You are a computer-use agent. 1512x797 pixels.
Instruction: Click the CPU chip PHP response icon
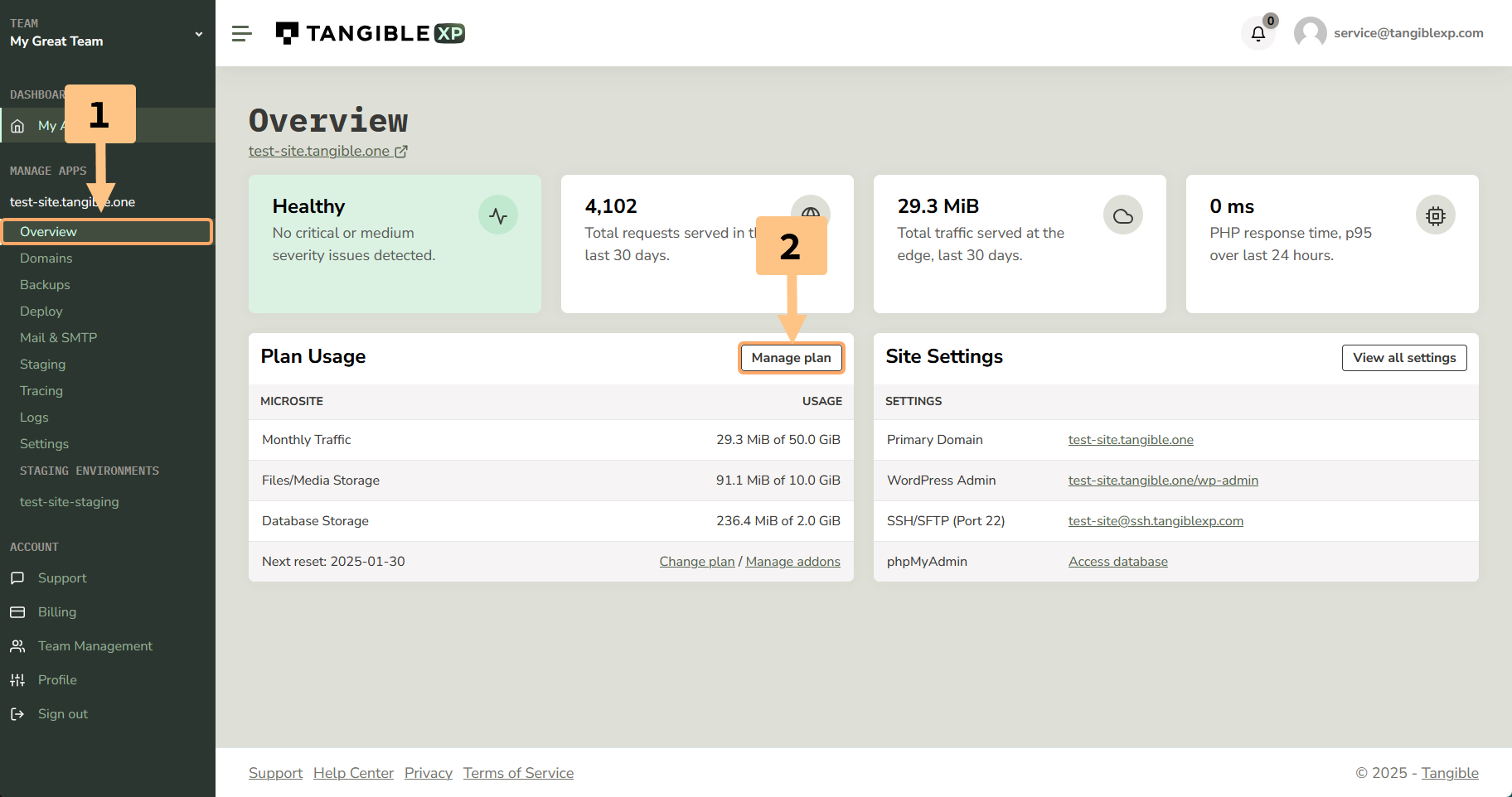coord(1435,215)
